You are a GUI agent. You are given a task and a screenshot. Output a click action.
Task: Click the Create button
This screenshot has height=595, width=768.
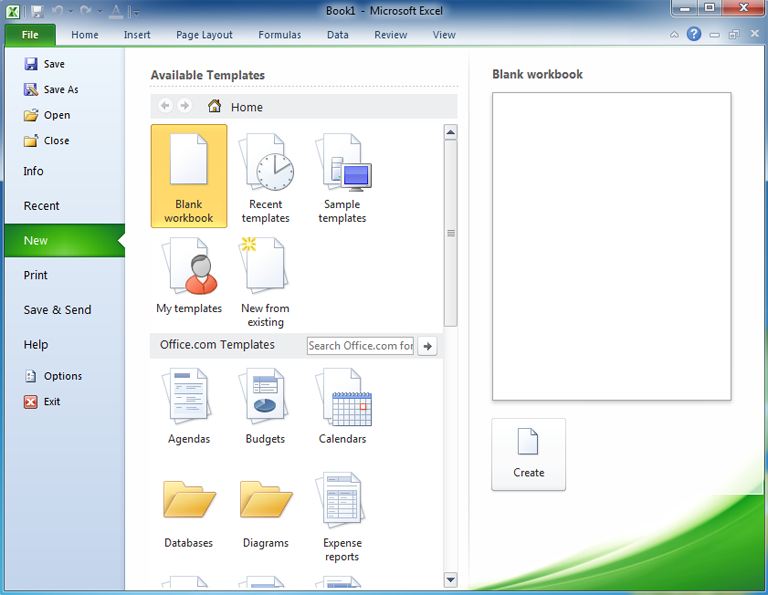pyautogui.click(x=528, y=454)
